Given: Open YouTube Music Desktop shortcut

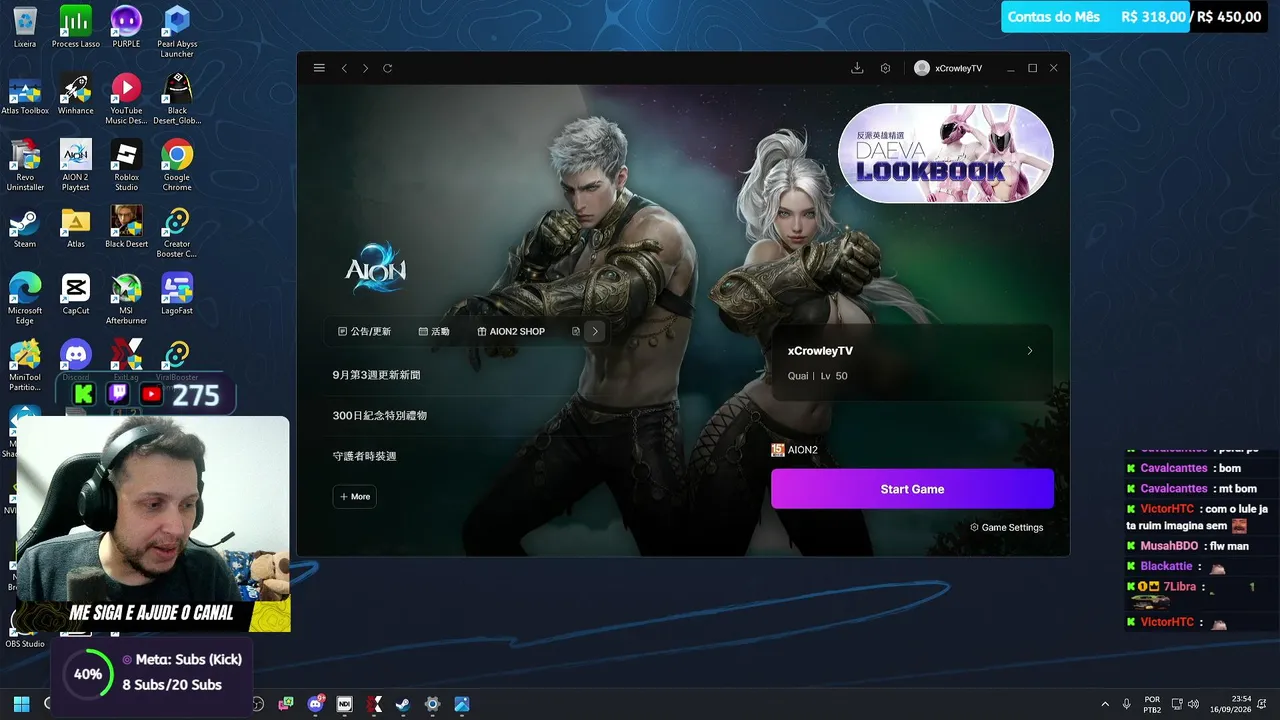Looking at the screenshot, I should coord(126,99).
